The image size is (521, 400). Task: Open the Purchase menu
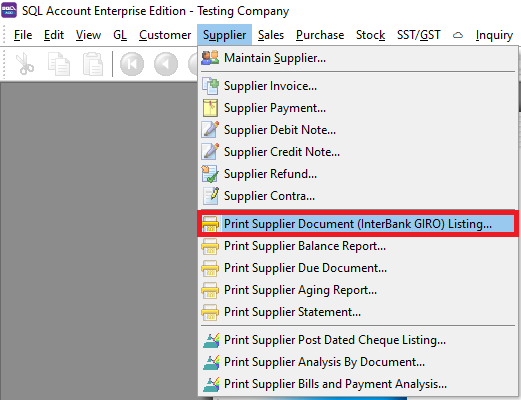pyautogui.click(x=320, y=35)
